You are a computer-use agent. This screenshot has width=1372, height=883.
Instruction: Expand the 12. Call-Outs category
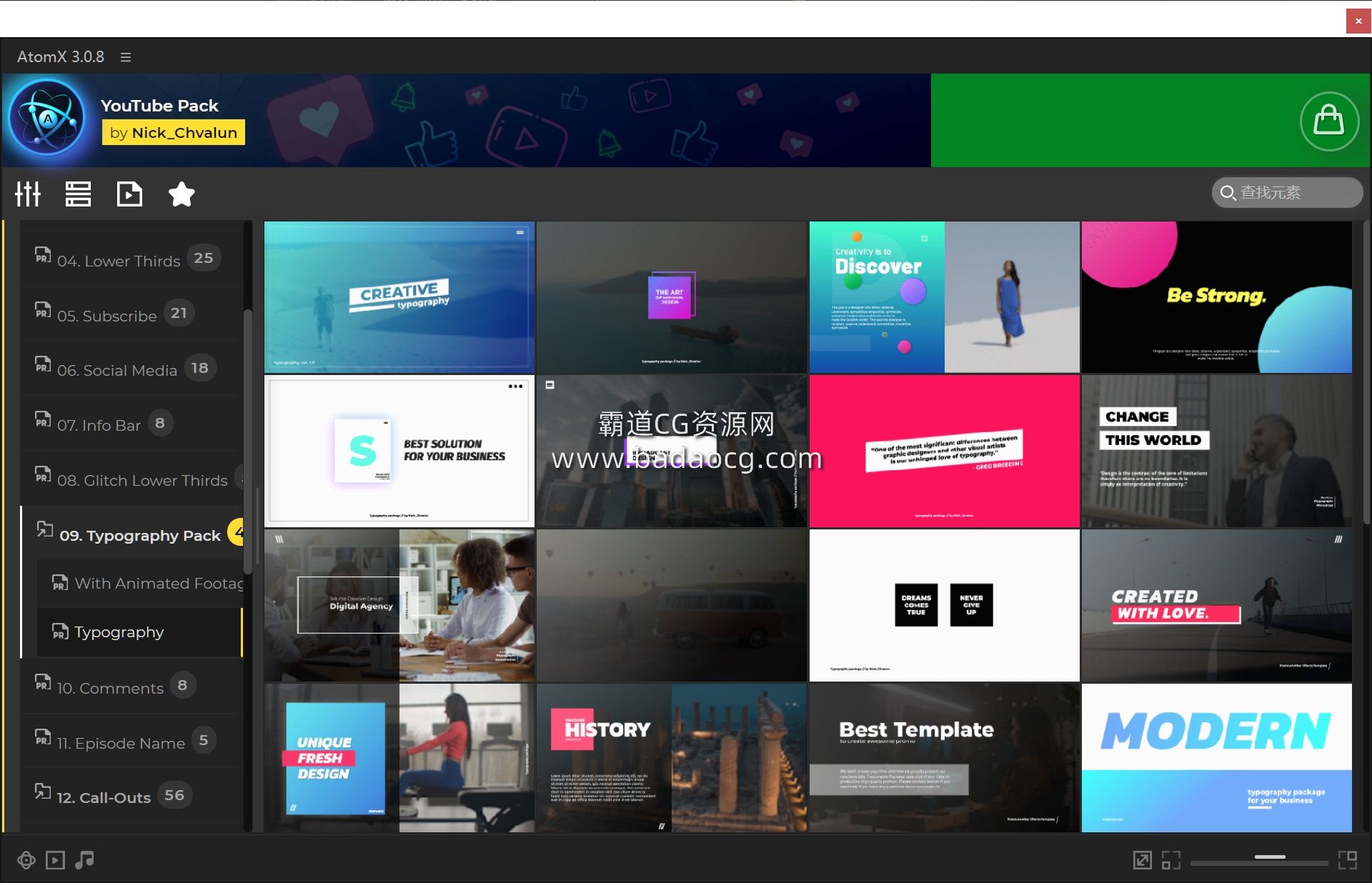131,796
